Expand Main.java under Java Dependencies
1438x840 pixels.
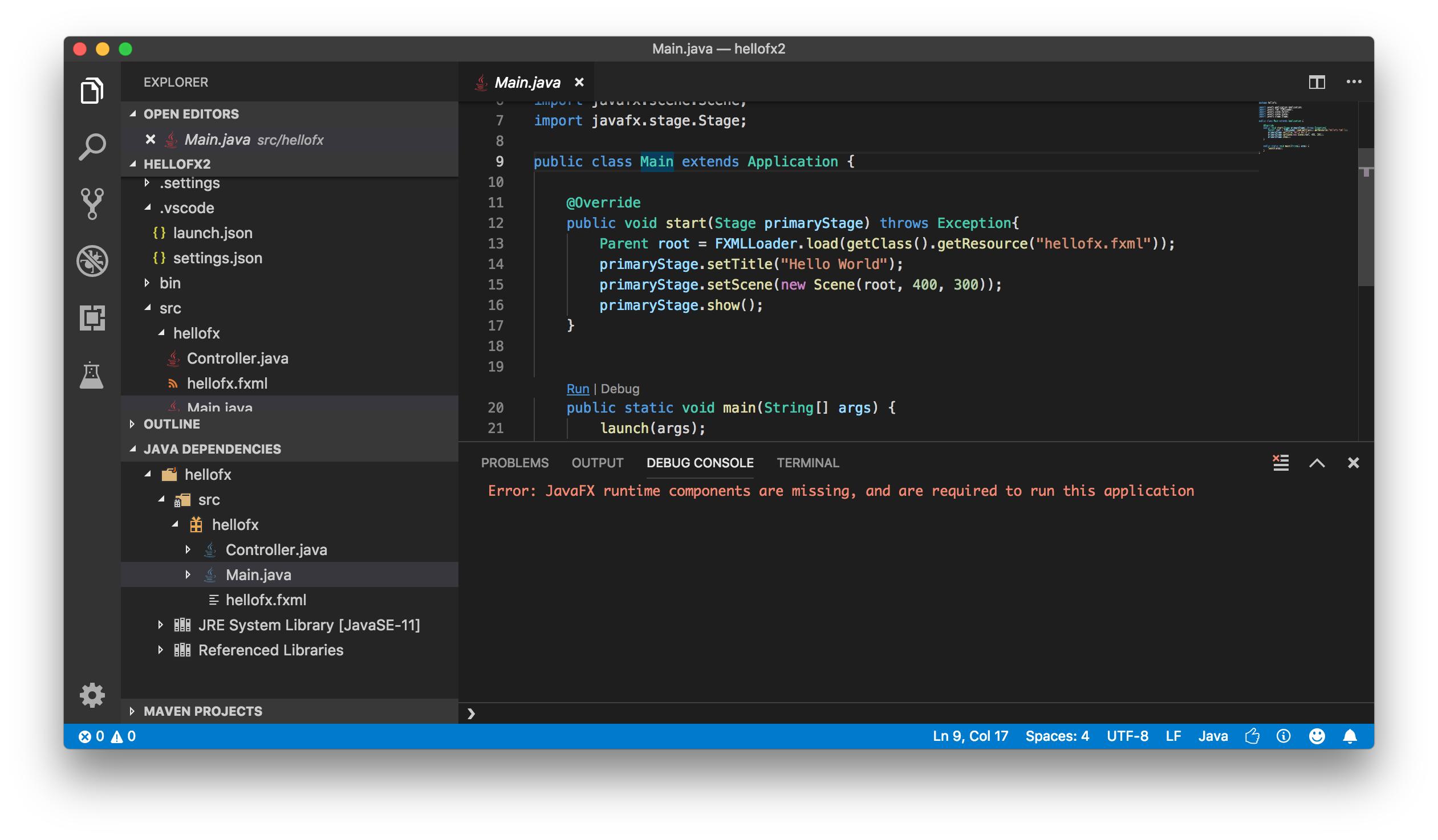[188, 575]
